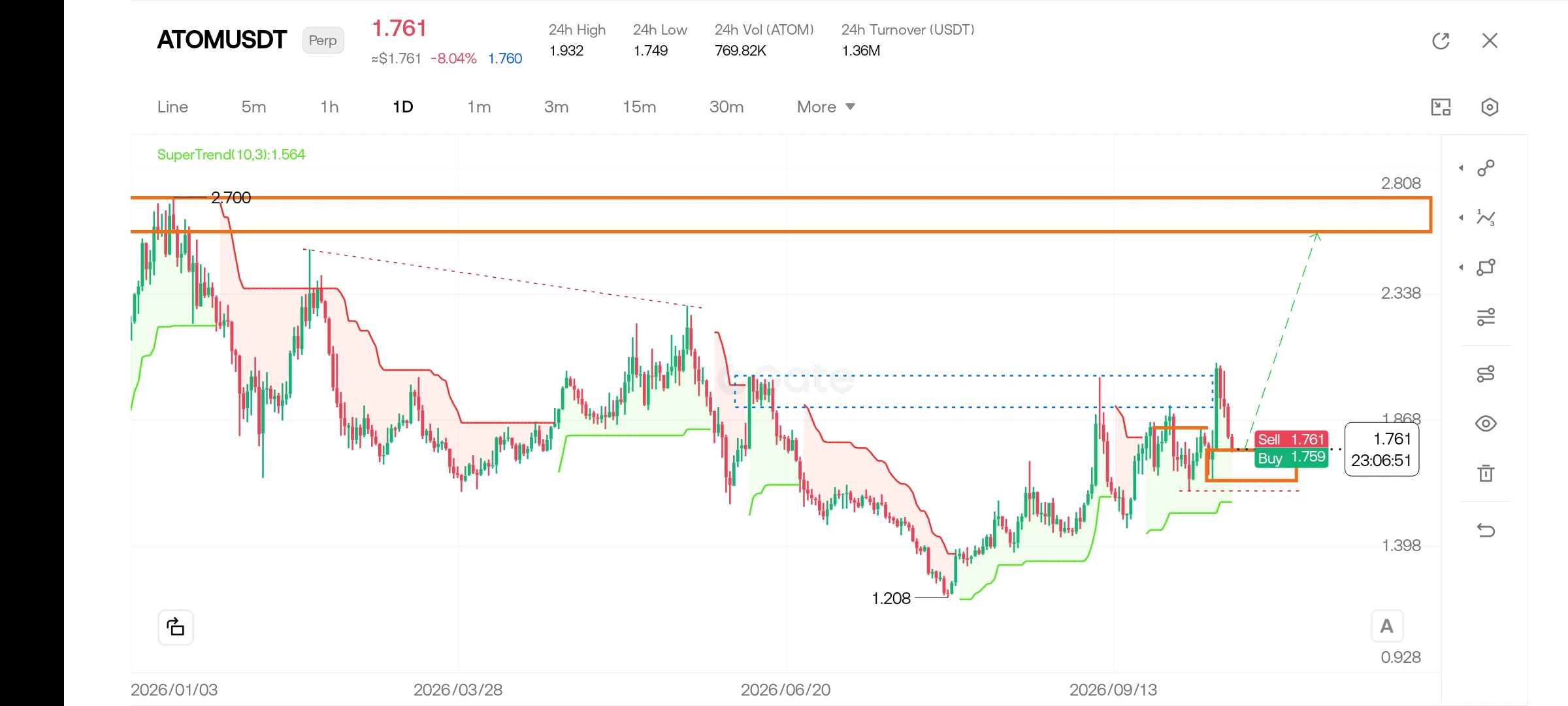Close the ATOMUSDT chart view
The width and height of the screenshot is (1568, 706).
[1490, 41]
